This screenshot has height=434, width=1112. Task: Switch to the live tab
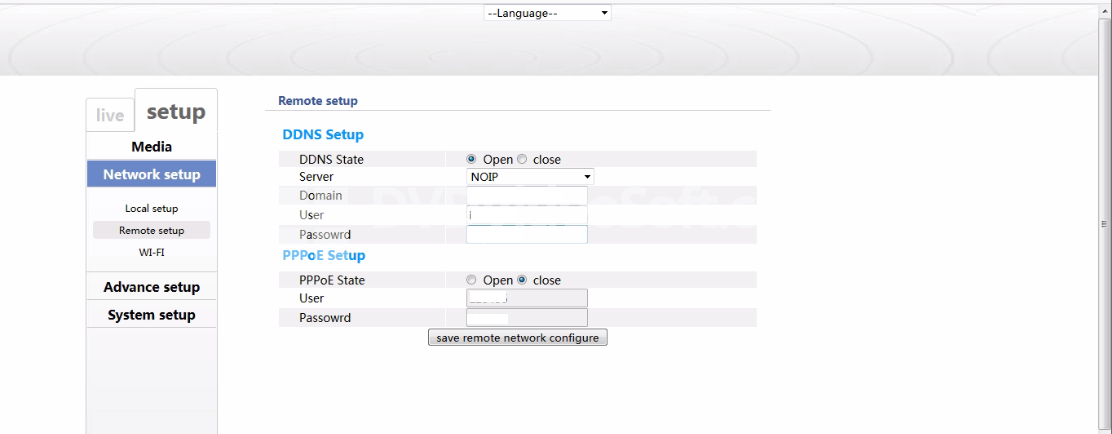coord(110,115)
